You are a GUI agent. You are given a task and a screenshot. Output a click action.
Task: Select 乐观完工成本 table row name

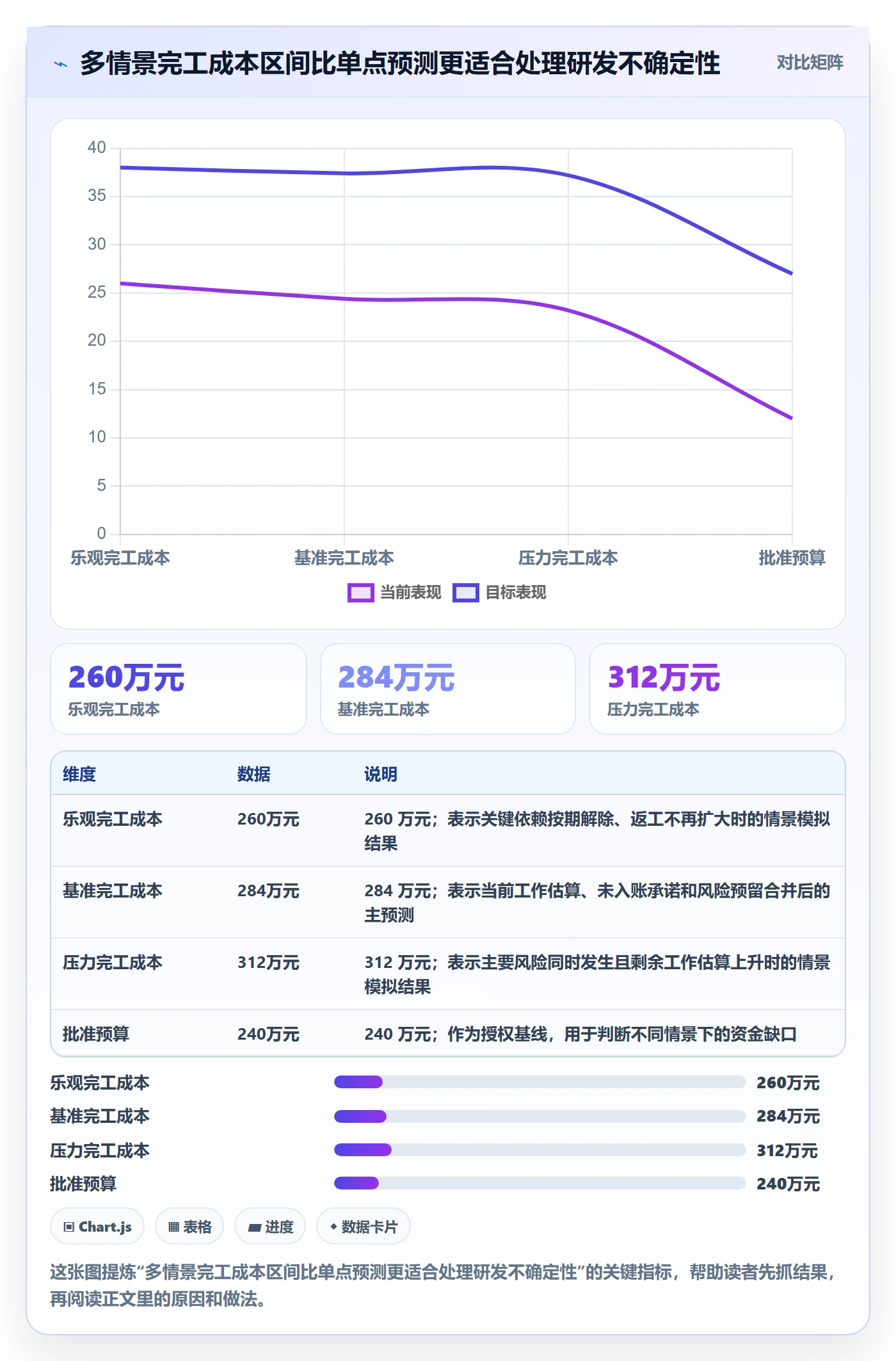113,819
